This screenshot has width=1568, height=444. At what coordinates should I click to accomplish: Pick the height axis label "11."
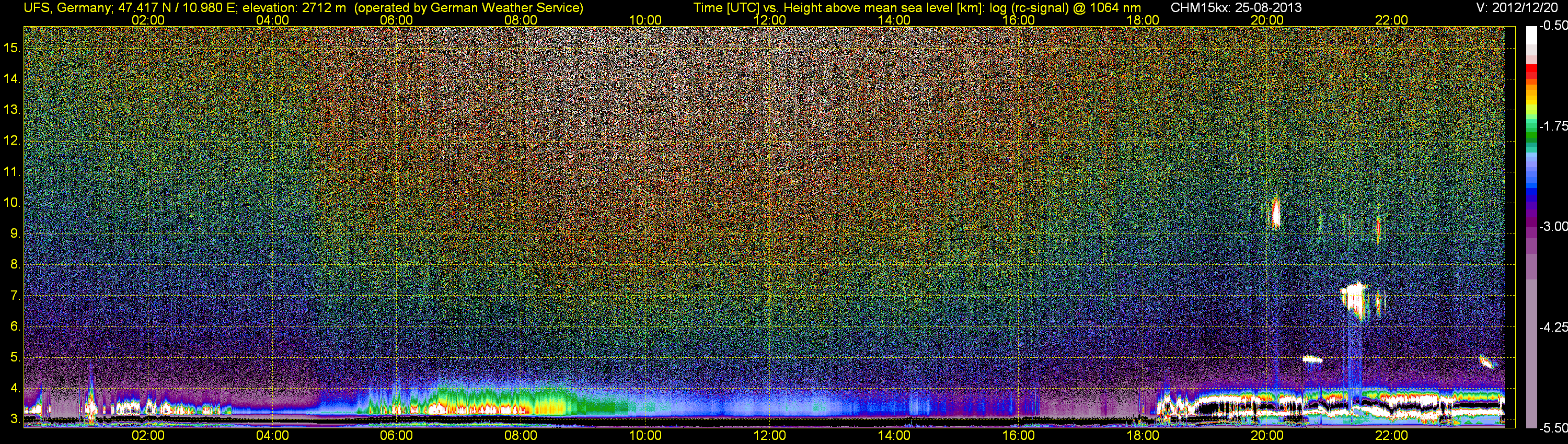pos(11,171)
